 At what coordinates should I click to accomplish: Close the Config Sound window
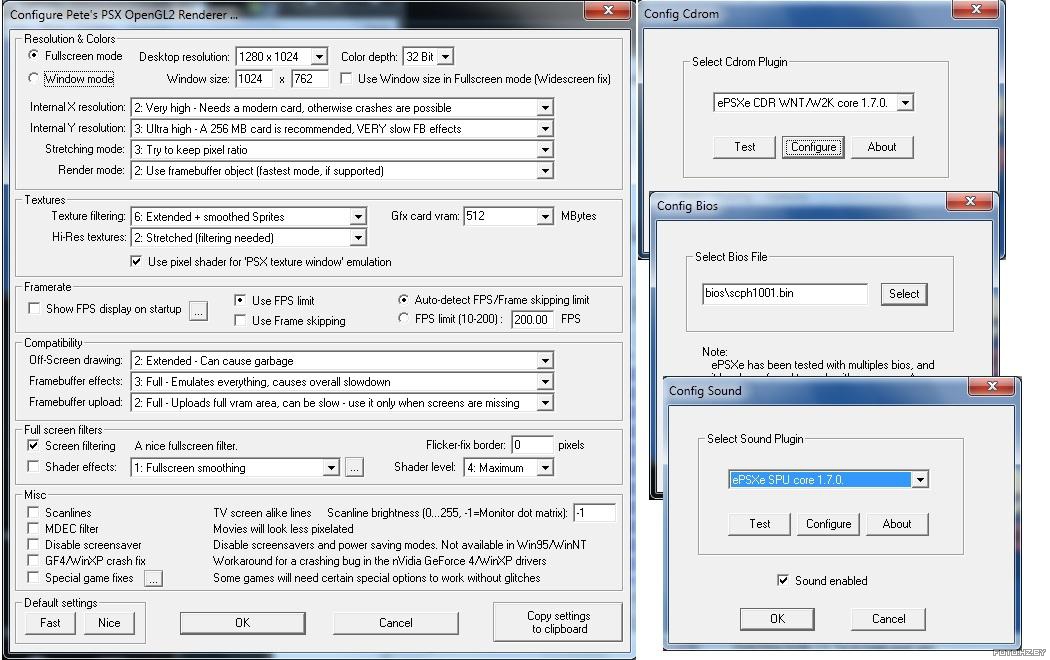(x=992, y=386)
